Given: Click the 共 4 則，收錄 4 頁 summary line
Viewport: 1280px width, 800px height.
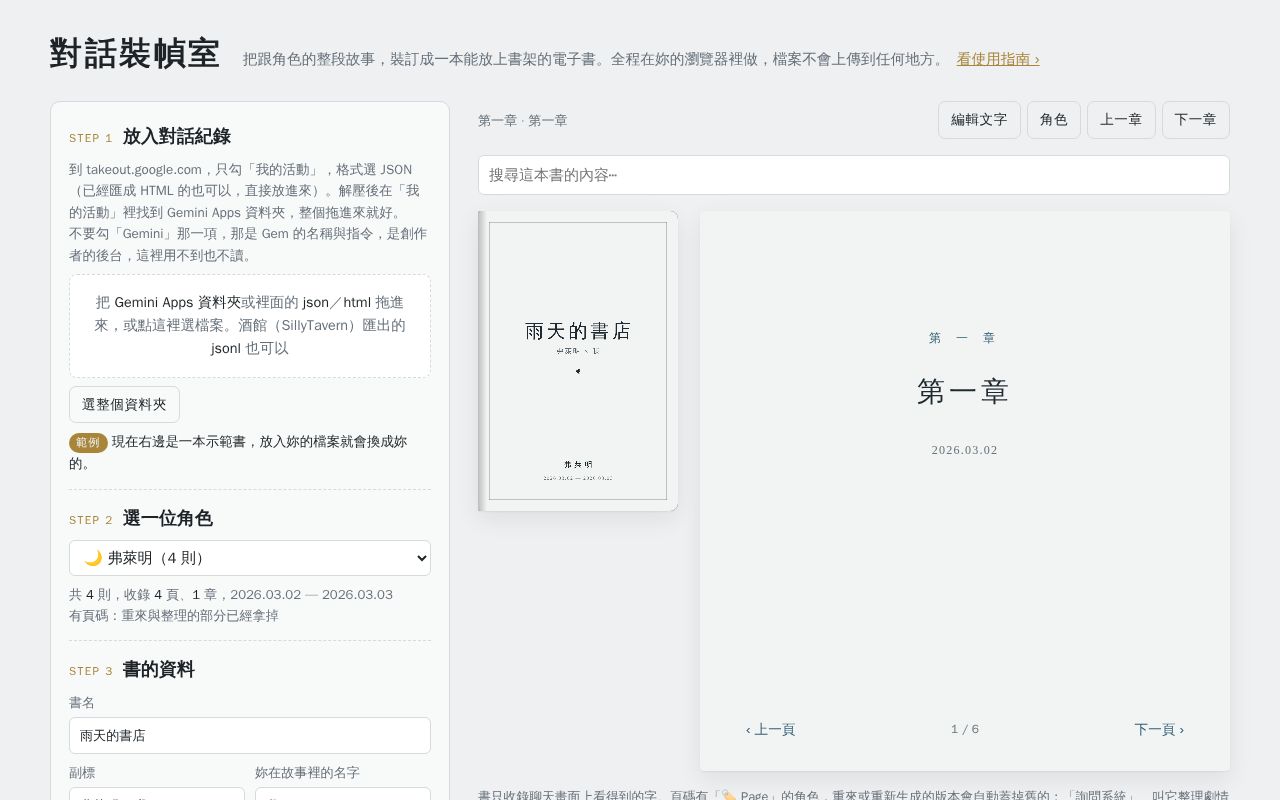Looking at the screenshot, I should [x=231, y=595].
